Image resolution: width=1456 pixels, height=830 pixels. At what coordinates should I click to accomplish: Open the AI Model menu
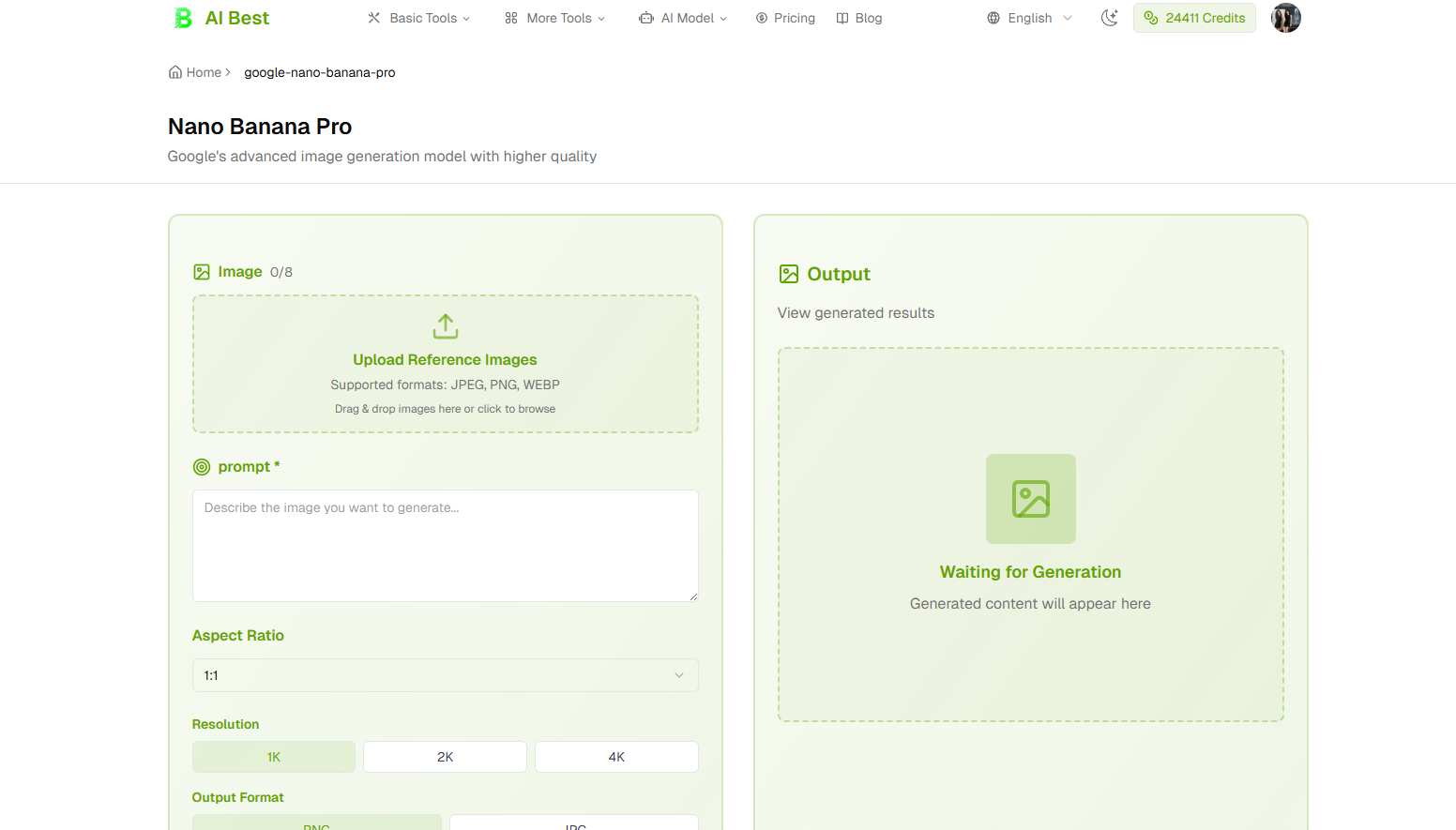(683, 17)
